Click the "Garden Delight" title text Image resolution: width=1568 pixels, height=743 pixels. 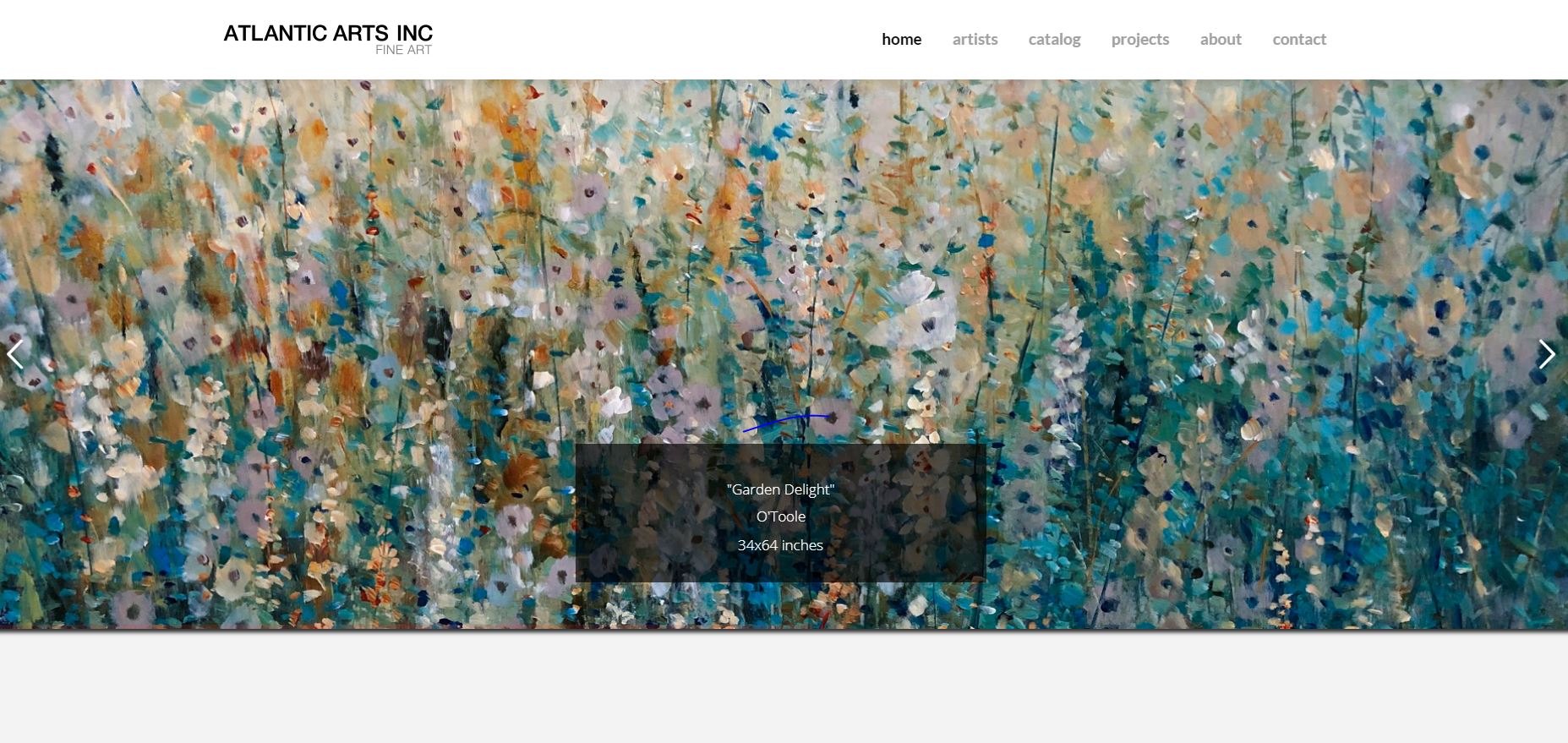pos(780,489)
